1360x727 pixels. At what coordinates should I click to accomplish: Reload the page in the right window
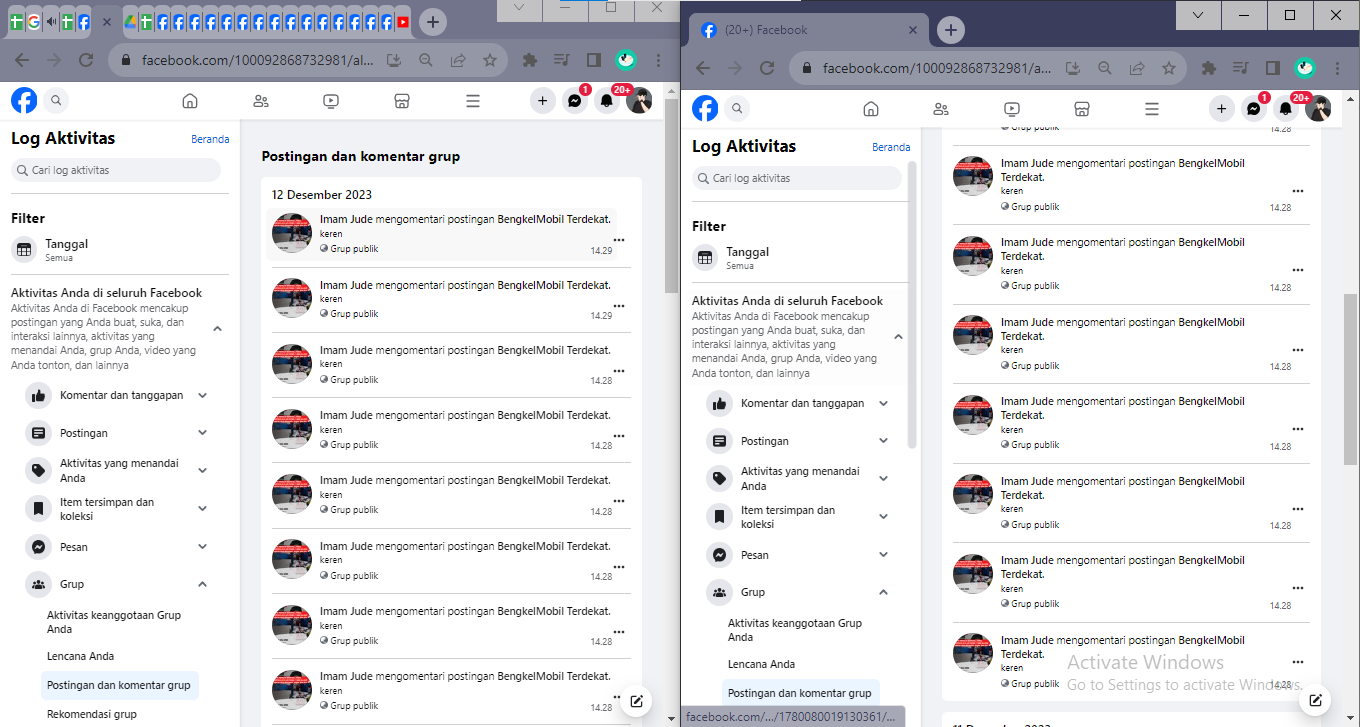coord(767,68)
